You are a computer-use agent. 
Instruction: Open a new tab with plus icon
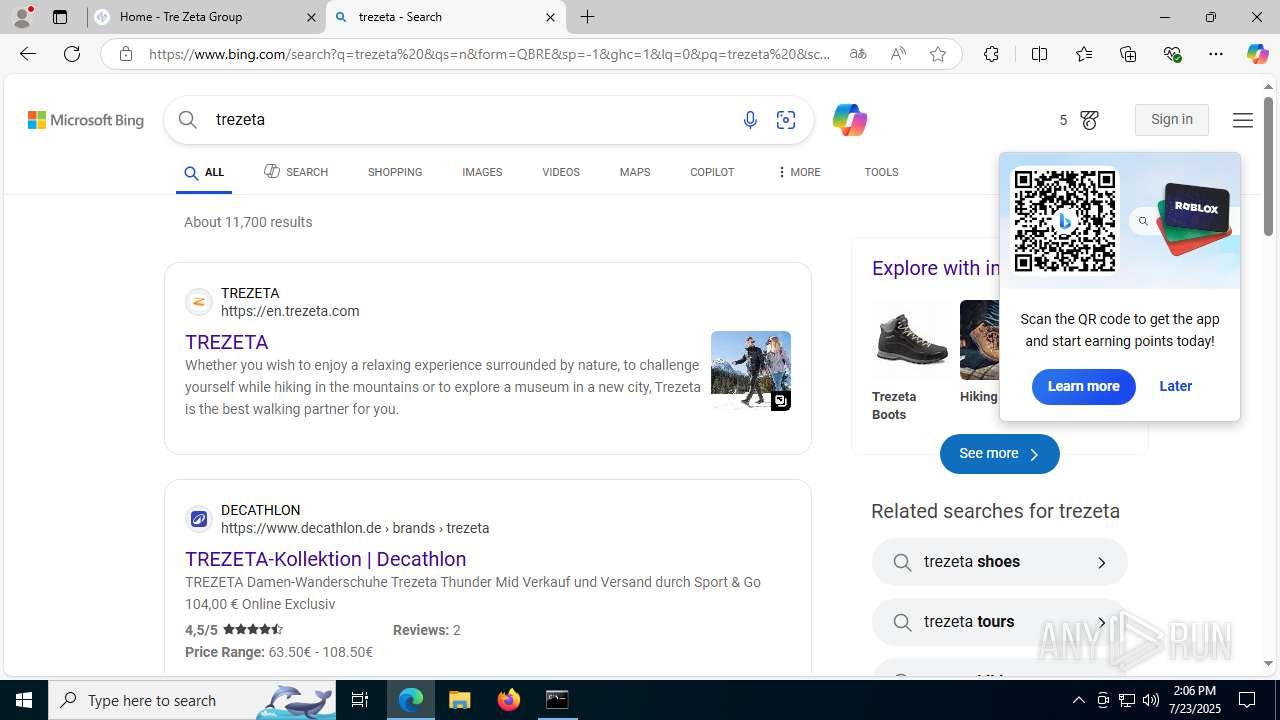(588, 17)
